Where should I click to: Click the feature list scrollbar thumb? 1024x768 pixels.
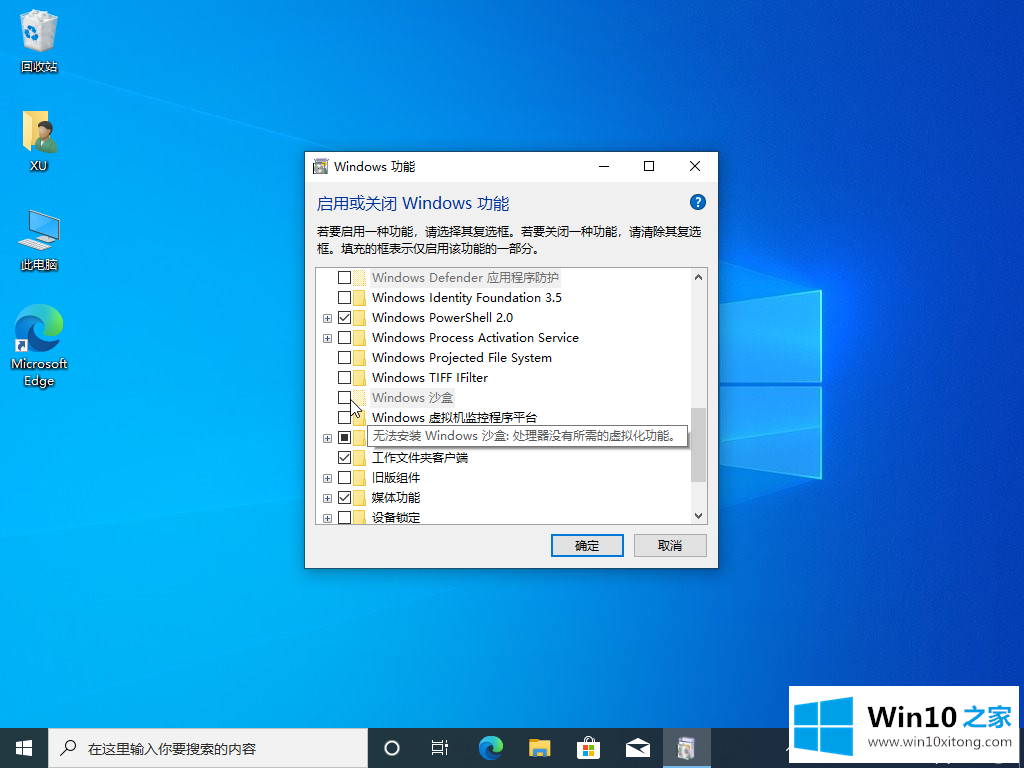click(699, 445)
